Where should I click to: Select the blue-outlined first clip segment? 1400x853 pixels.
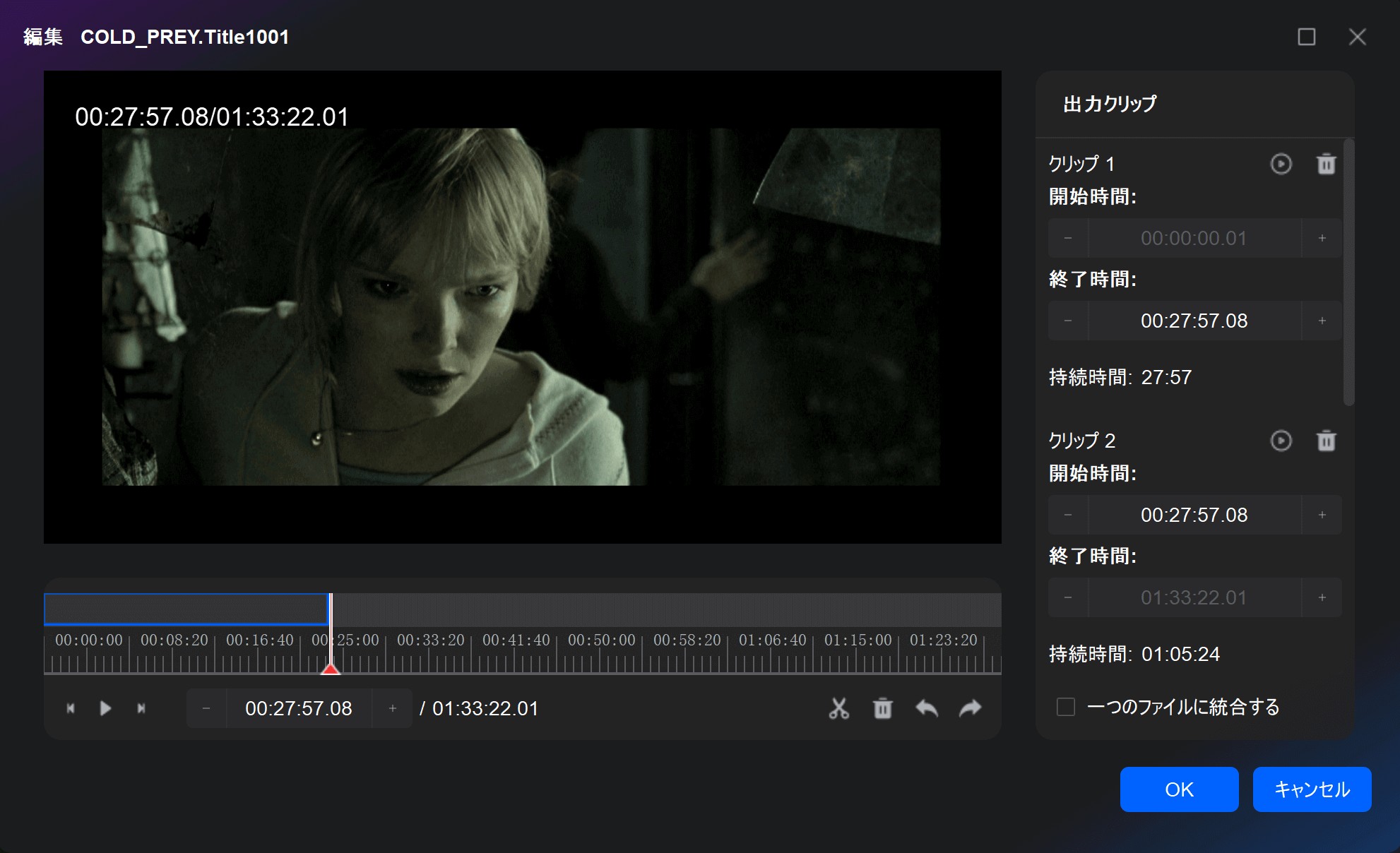186,609
